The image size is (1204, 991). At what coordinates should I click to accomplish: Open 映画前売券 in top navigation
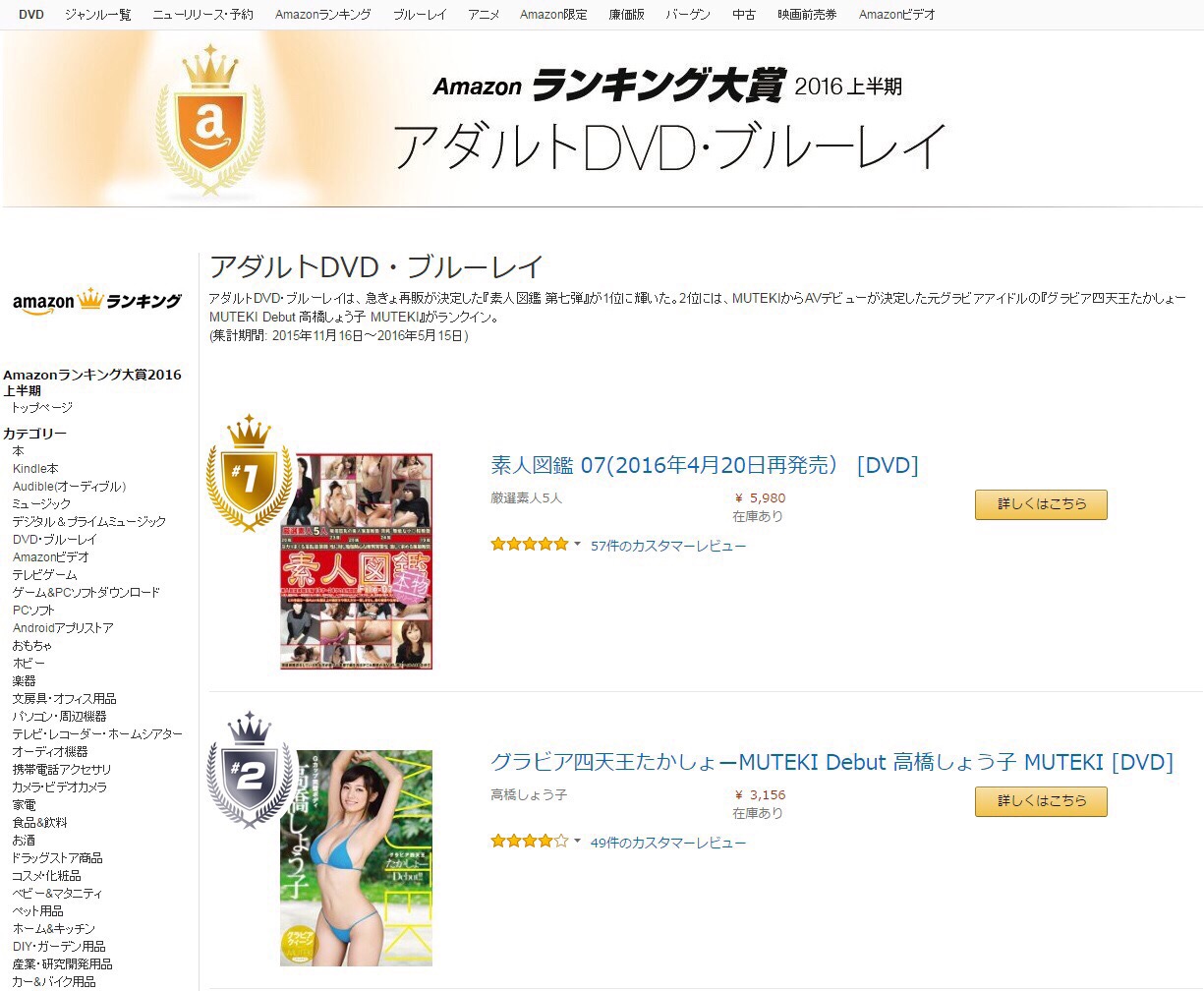(807, 15)
